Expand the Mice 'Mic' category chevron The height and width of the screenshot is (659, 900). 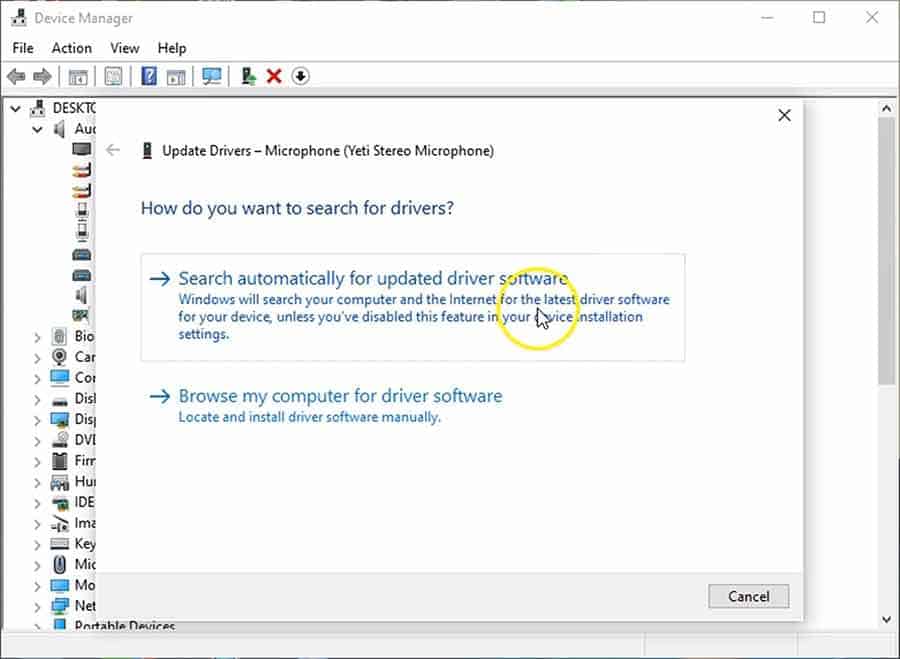click(x=37, y=565)
